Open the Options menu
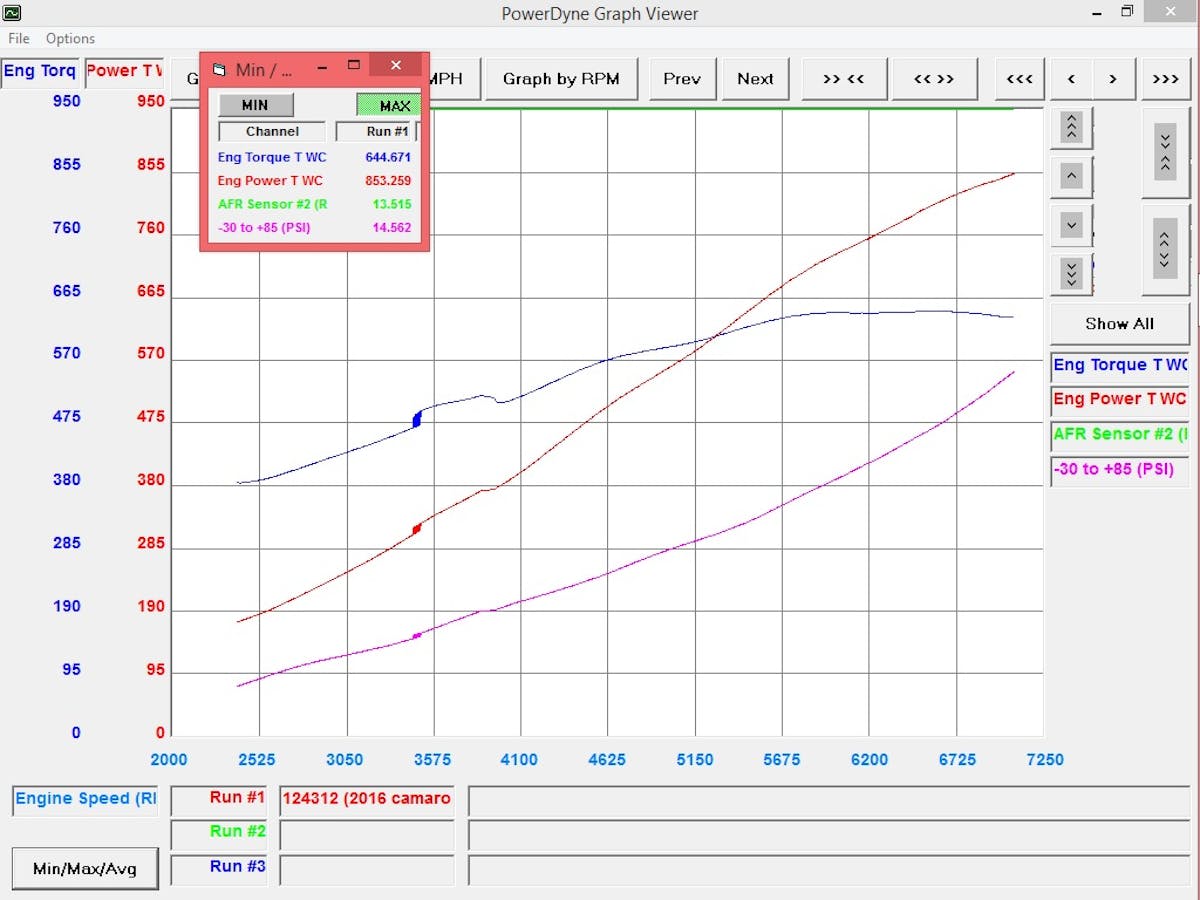 (x=70, y=39)
